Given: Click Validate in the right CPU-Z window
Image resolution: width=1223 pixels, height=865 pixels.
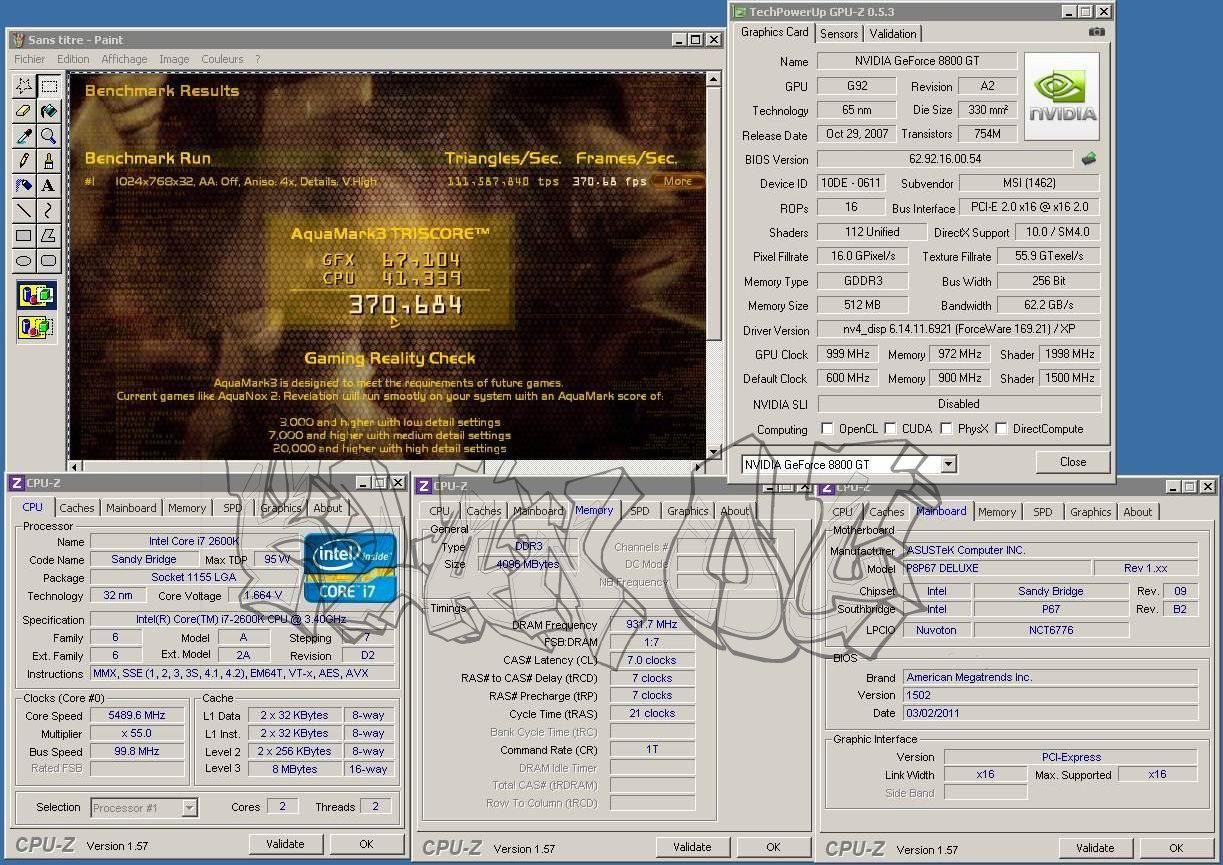Looking at the screenshot, I should pos(1095,848).
